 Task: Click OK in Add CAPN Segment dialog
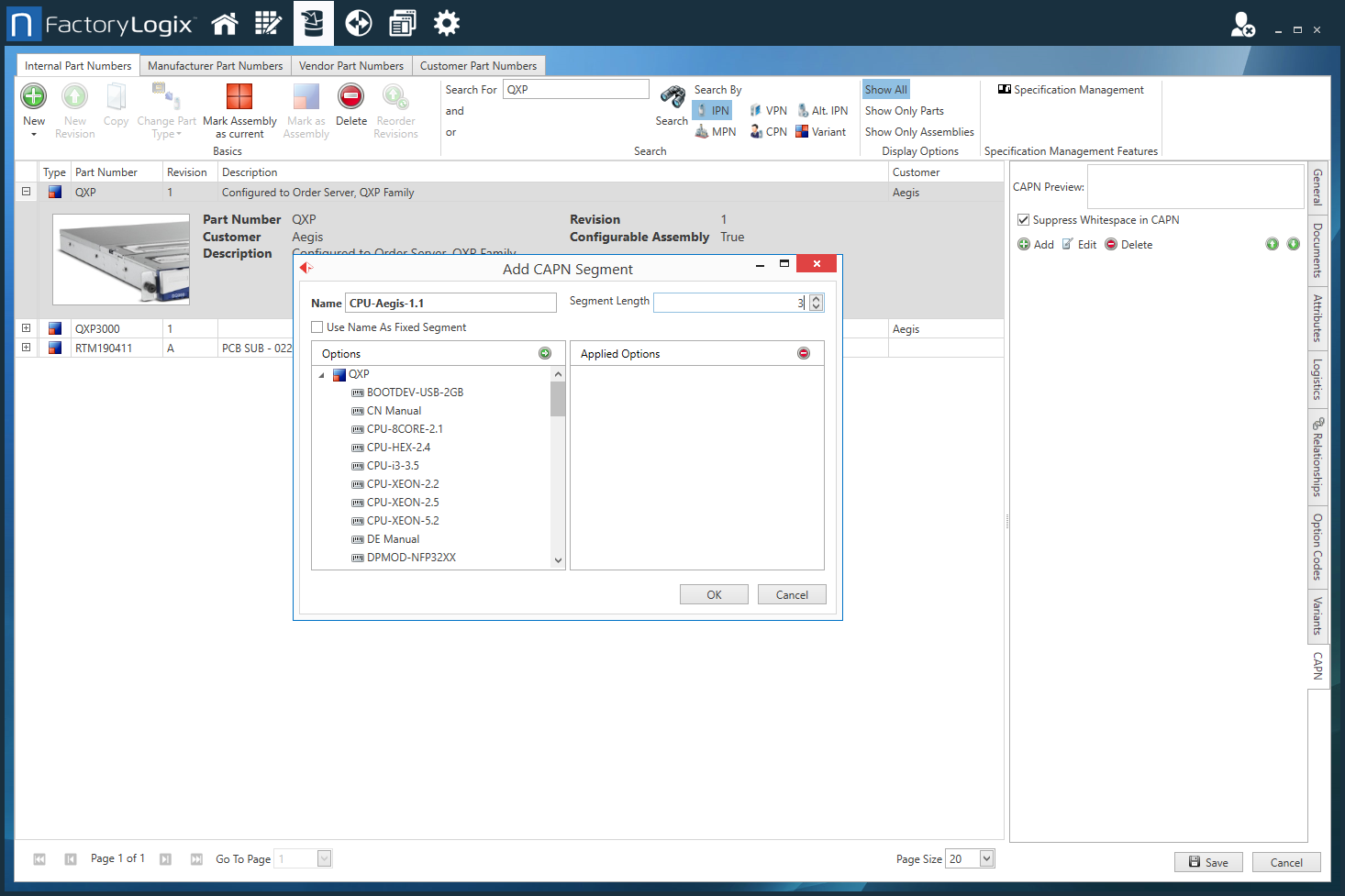pyautogui.click(x=714, y=593)
